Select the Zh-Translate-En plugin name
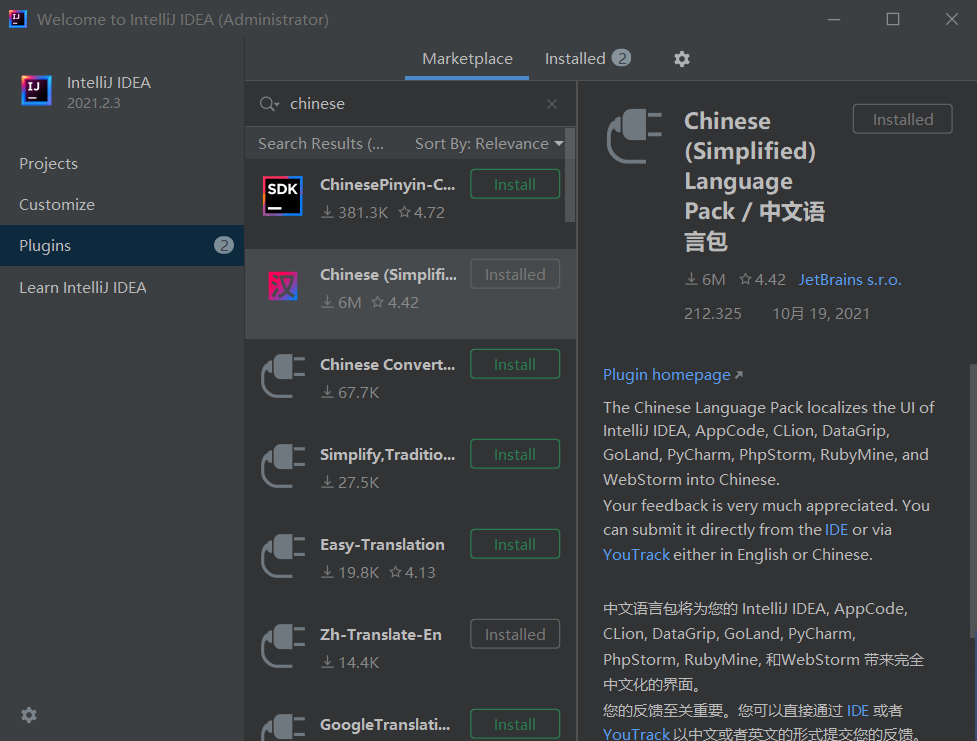 tap(381, 634)
